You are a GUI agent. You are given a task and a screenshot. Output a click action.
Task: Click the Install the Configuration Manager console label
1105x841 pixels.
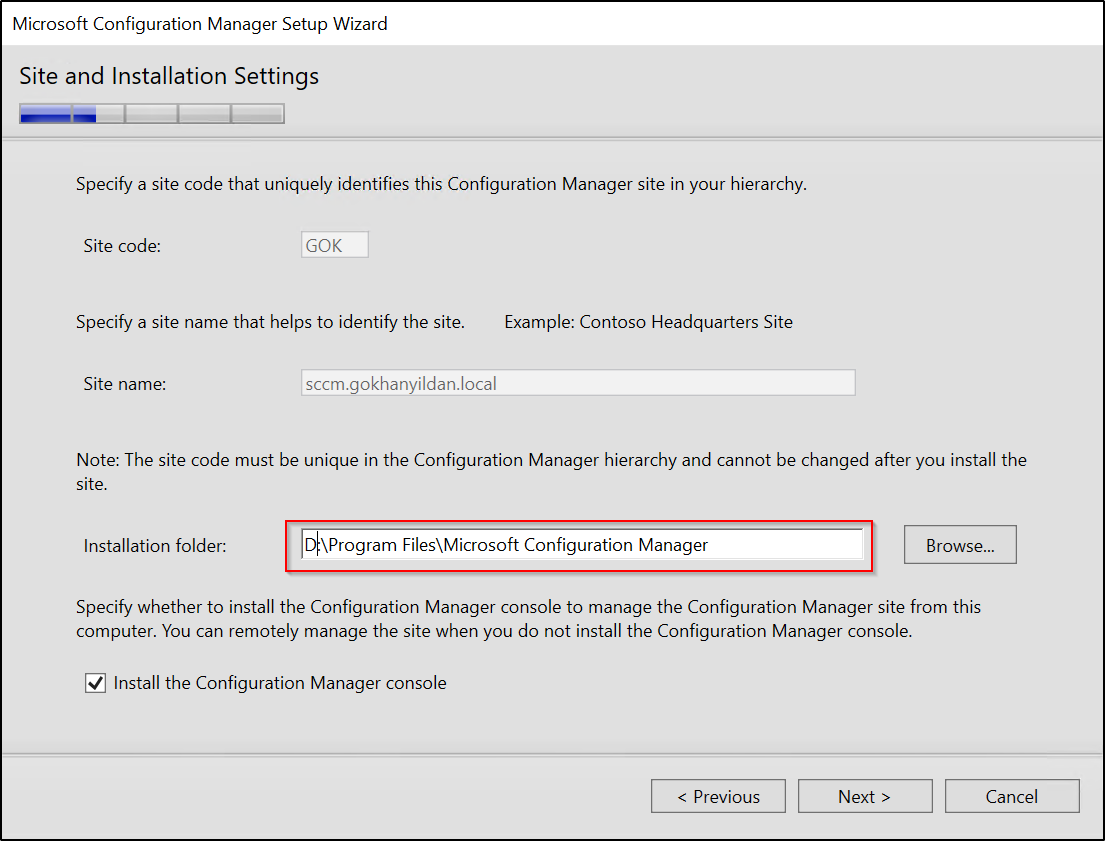click(280, 683)
